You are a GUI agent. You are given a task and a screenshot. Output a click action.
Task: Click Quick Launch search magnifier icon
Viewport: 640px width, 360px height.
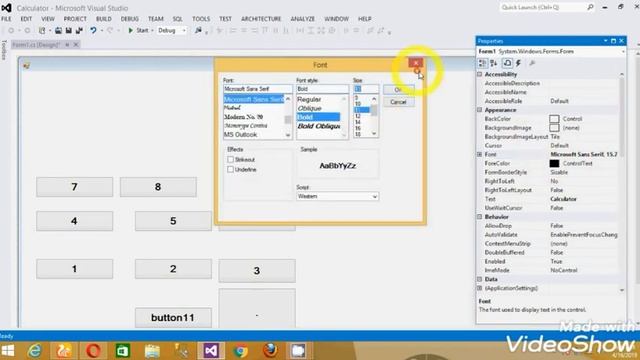590,7
